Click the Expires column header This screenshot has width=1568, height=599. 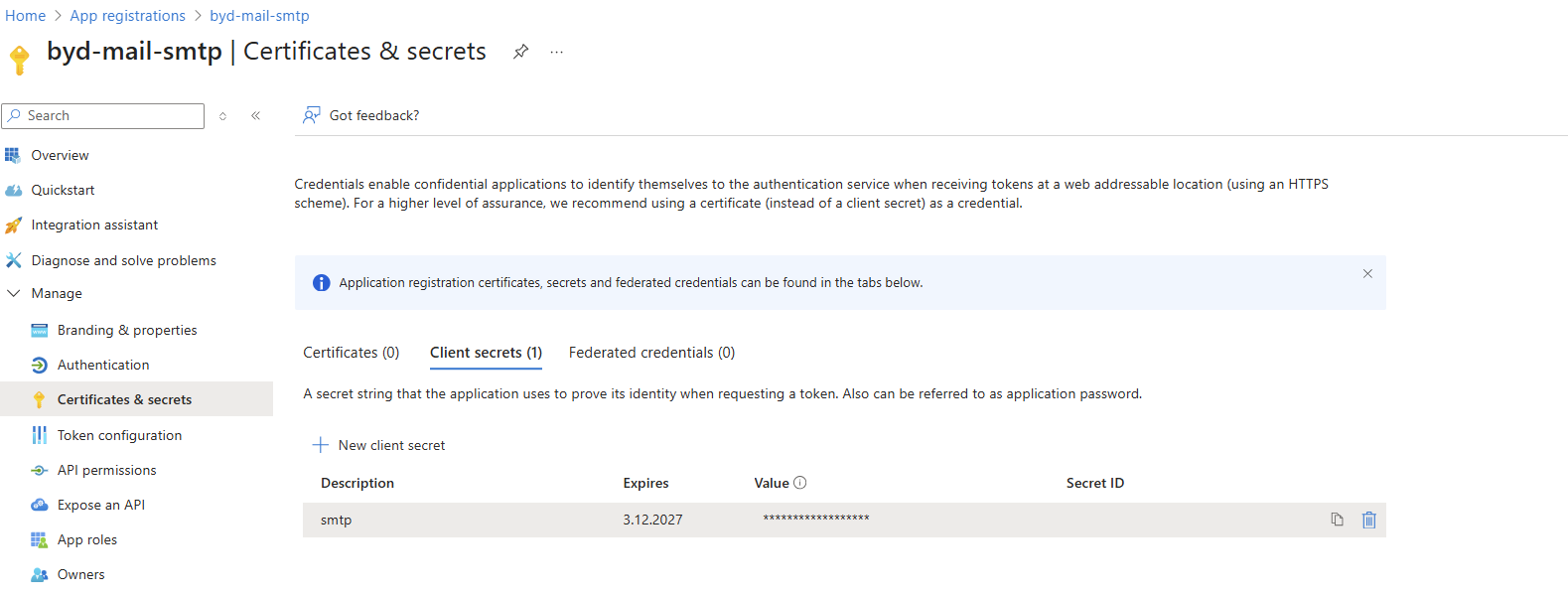tap(645, 484)
